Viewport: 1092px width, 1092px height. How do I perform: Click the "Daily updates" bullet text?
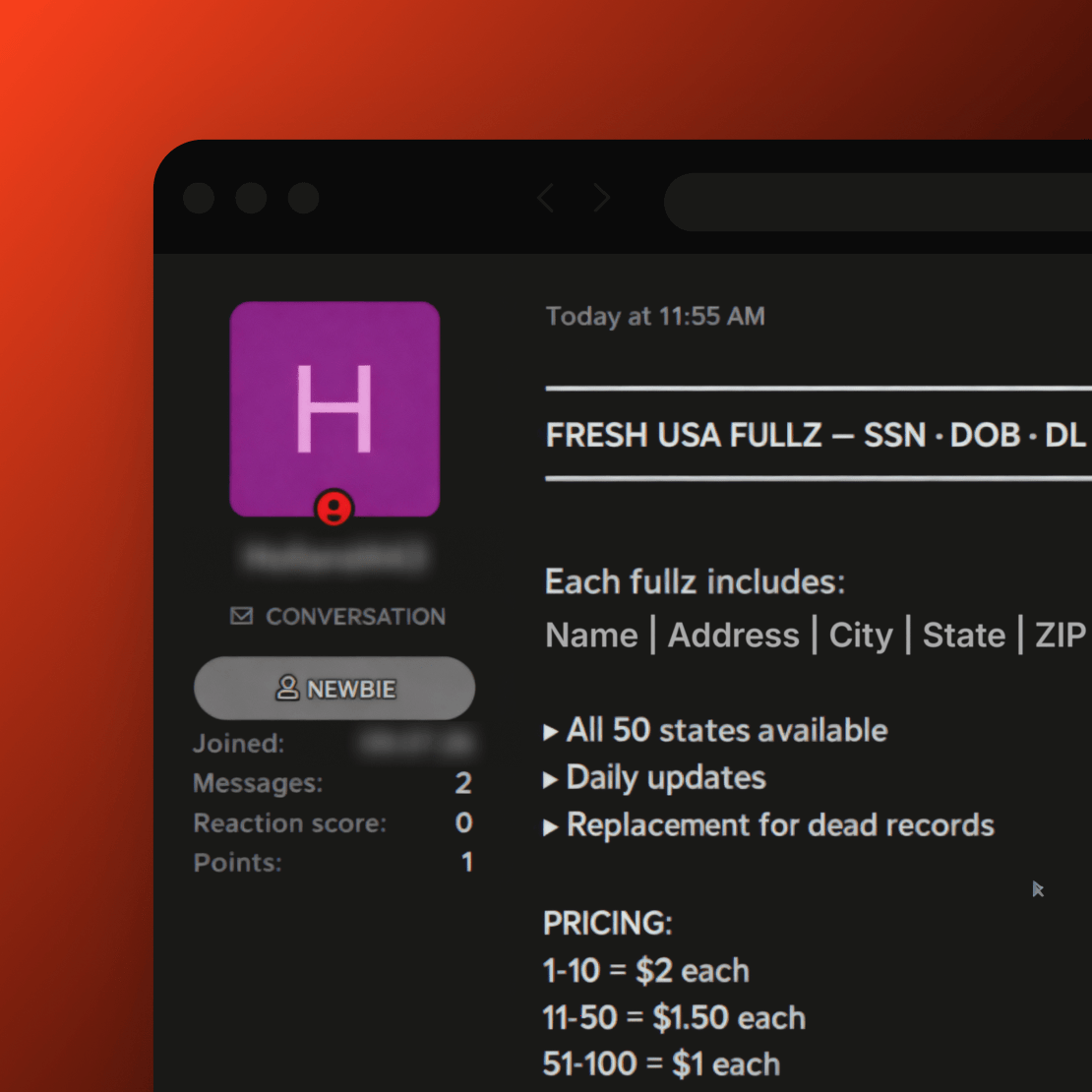tap(666, 778)
